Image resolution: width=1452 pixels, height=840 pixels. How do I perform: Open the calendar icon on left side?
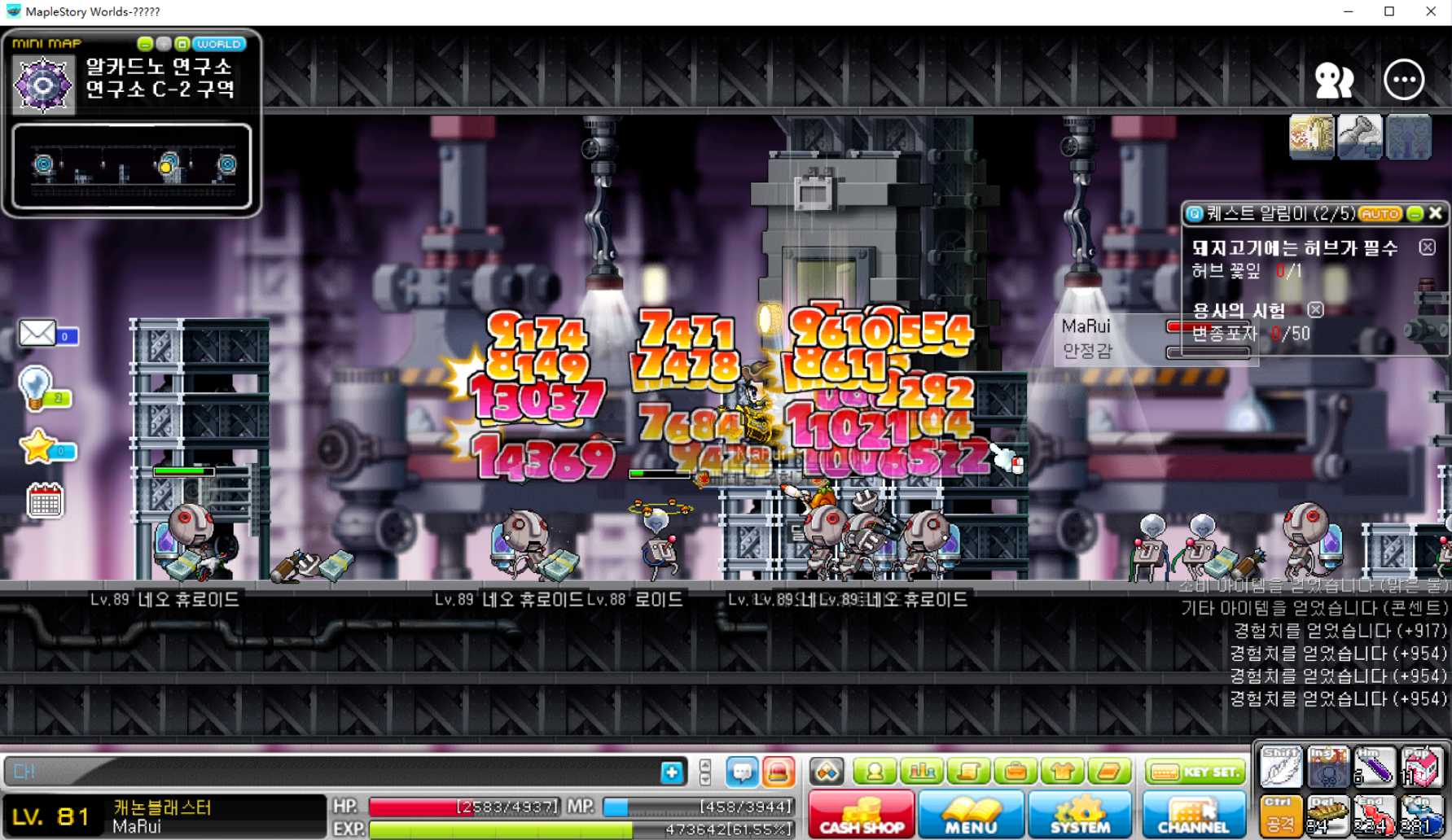45,501
